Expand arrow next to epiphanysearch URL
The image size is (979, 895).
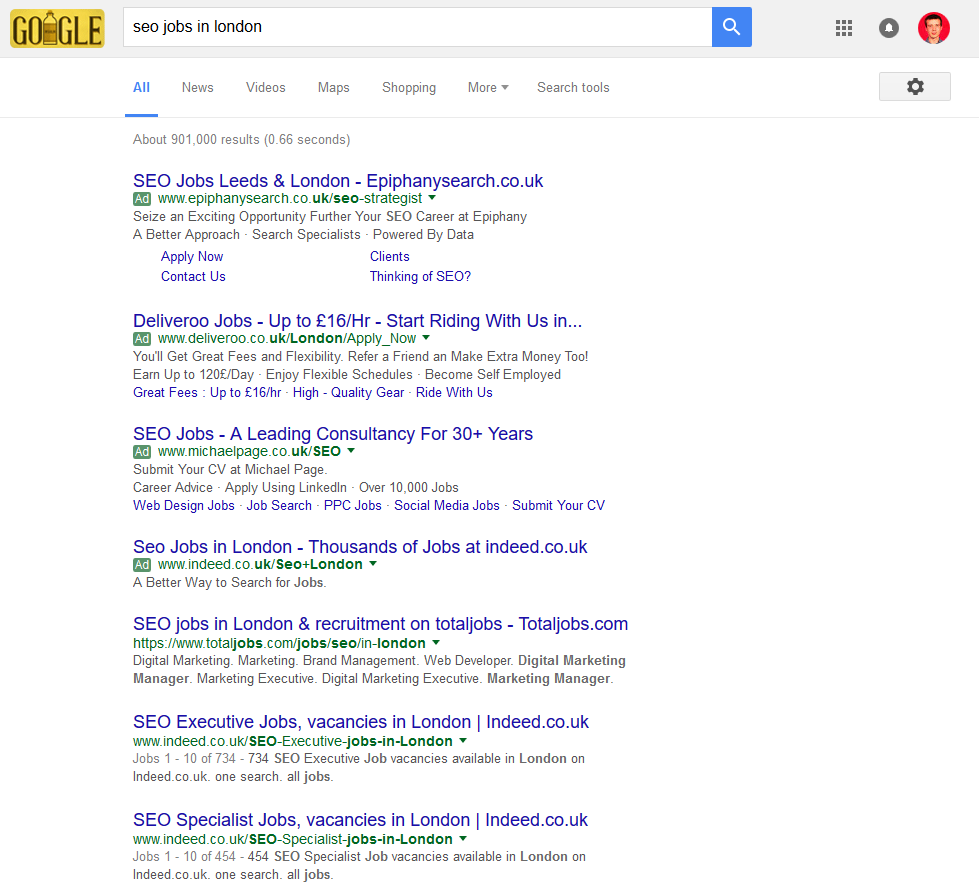coord(432,197)
